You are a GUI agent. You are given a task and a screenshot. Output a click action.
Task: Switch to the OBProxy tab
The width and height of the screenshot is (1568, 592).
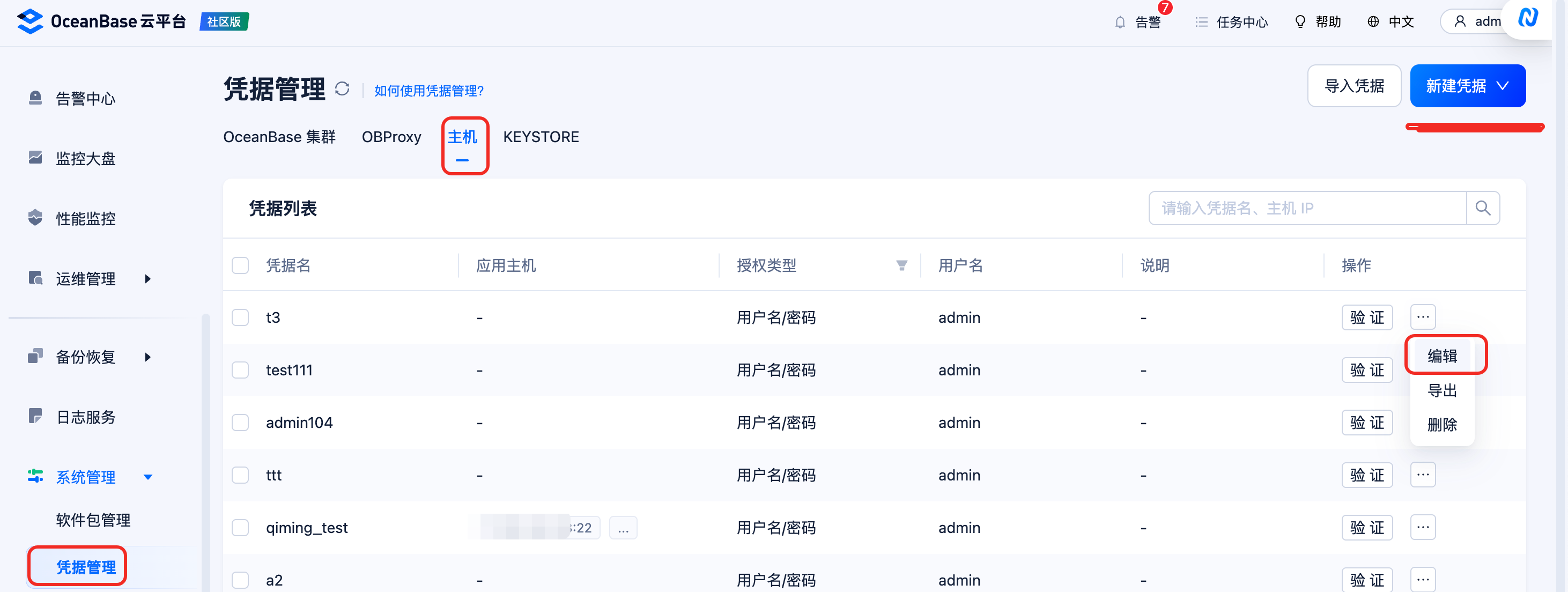(391, 137)
